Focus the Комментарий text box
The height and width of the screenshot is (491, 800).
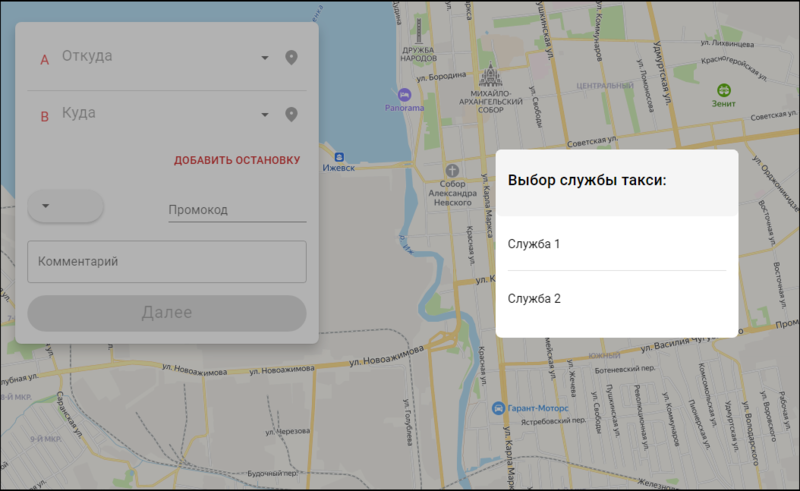point(167,262)
